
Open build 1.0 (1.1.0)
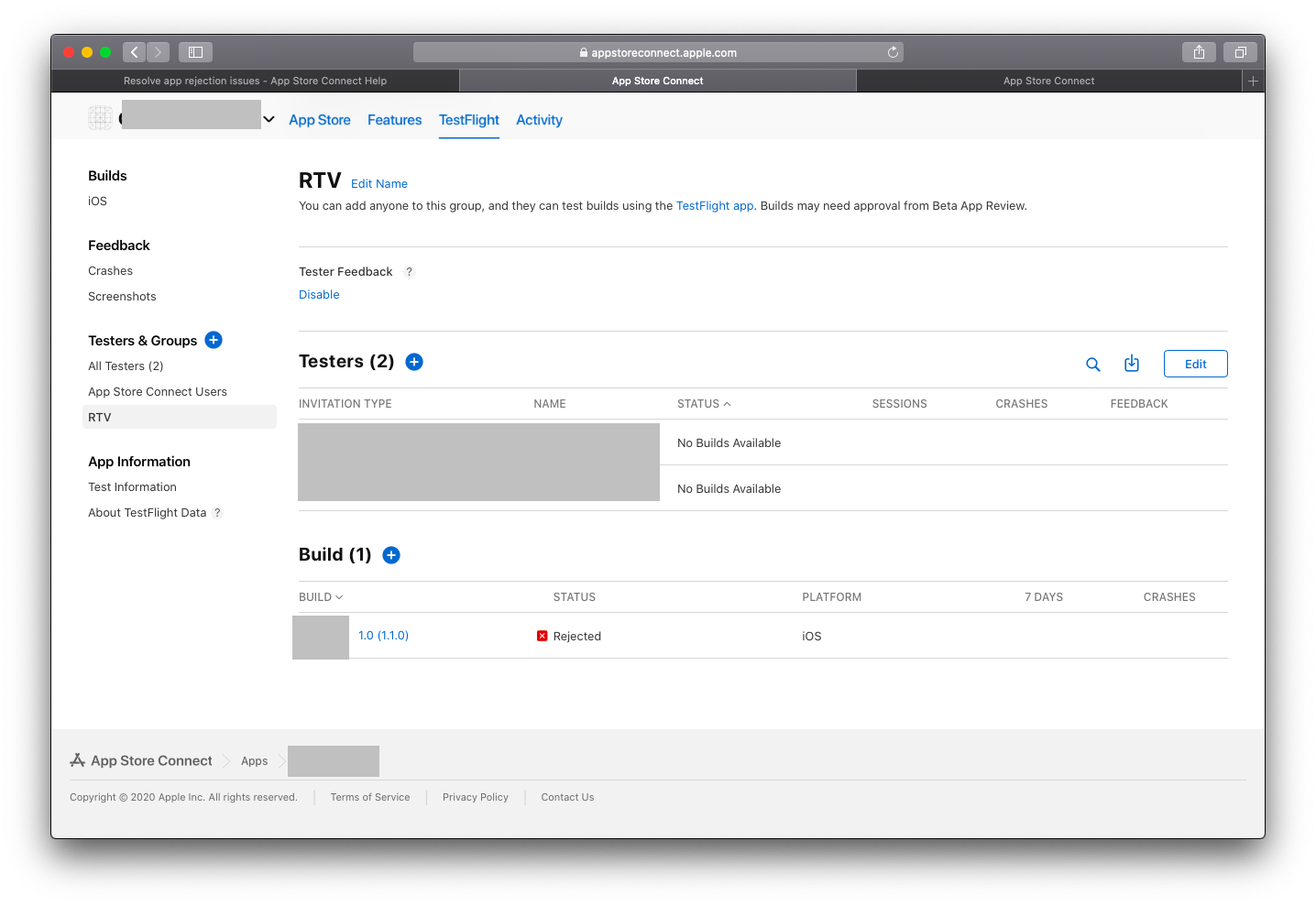383,636
